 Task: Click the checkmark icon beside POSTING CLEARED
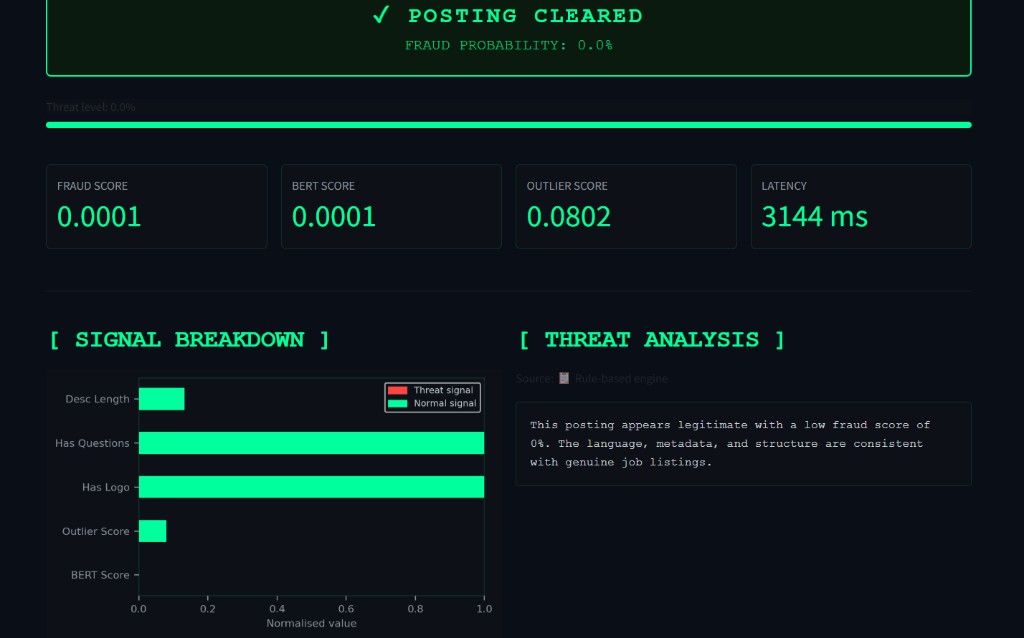point(381,14)
